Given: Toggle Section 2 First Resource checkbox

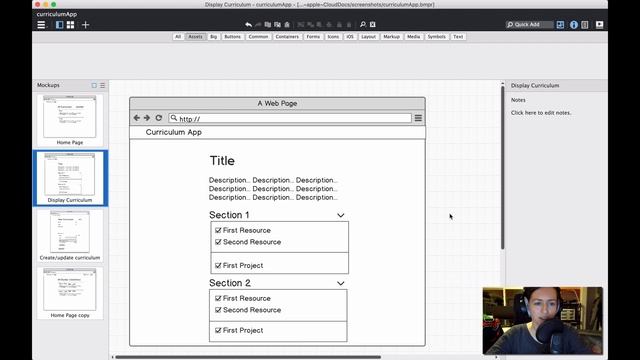Looking at the screenshot, I should pyautogui.click(x=218, y=298).
